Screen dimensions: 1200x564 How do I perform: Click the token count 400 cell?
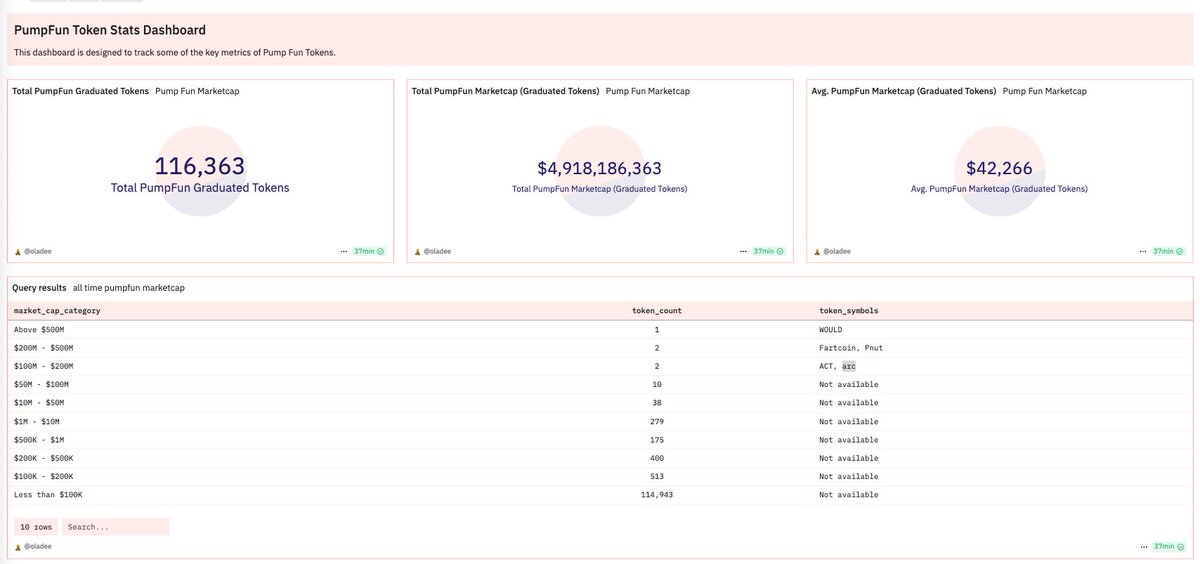click(657, 458)
